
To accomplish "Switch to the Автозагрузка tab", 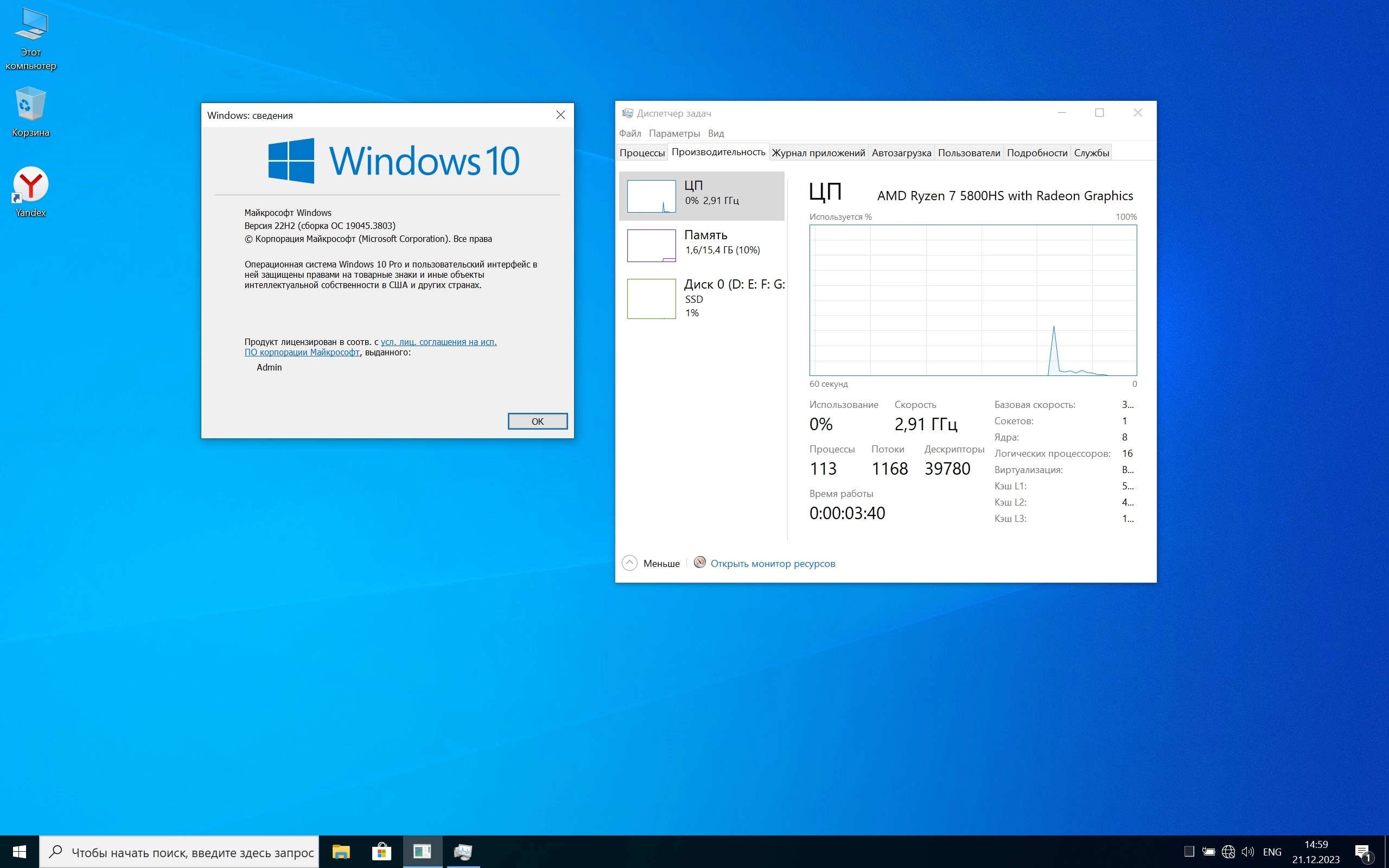I will (901, 152).
